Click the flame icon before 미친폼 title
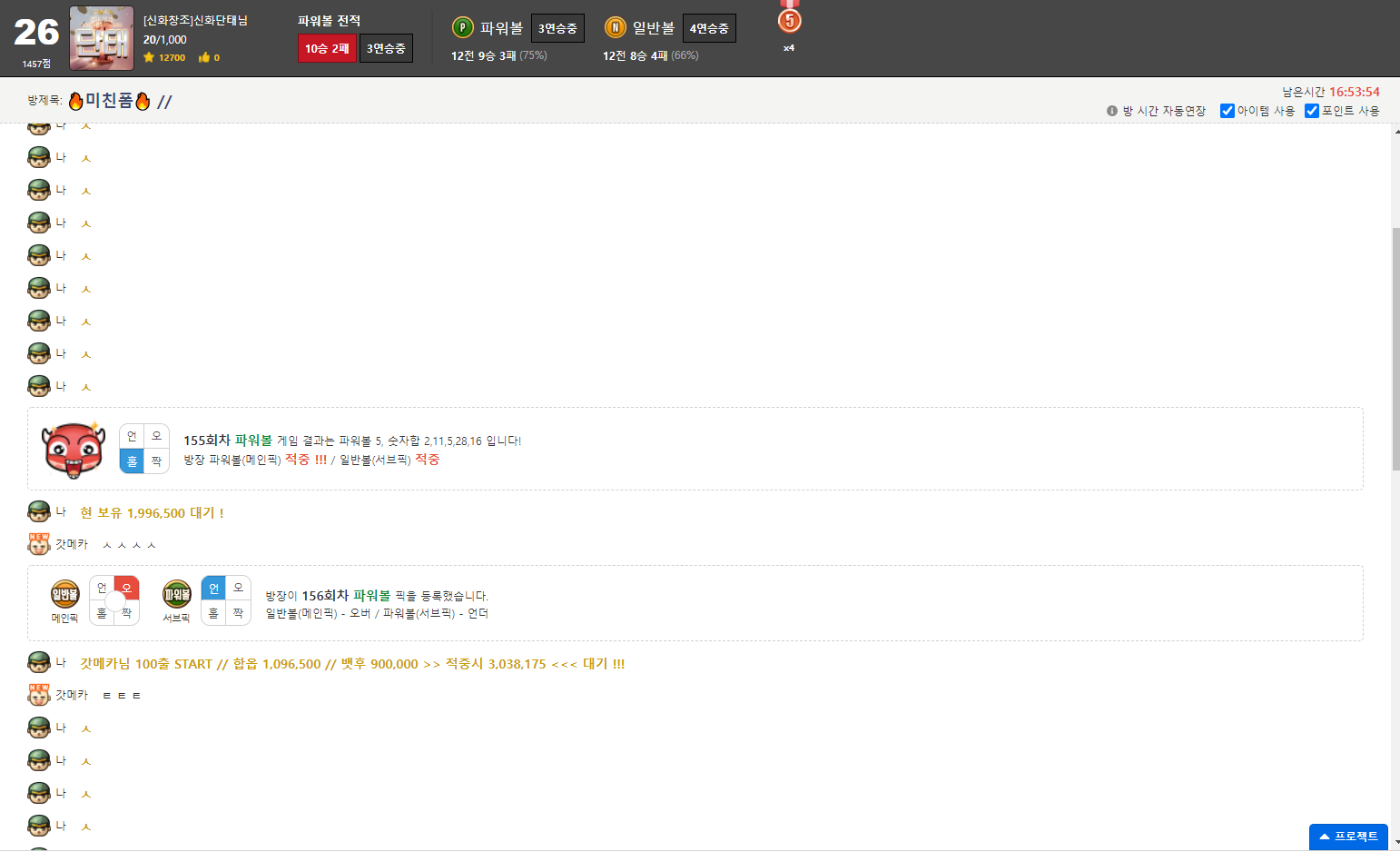1400x852 pixels. 76,101
